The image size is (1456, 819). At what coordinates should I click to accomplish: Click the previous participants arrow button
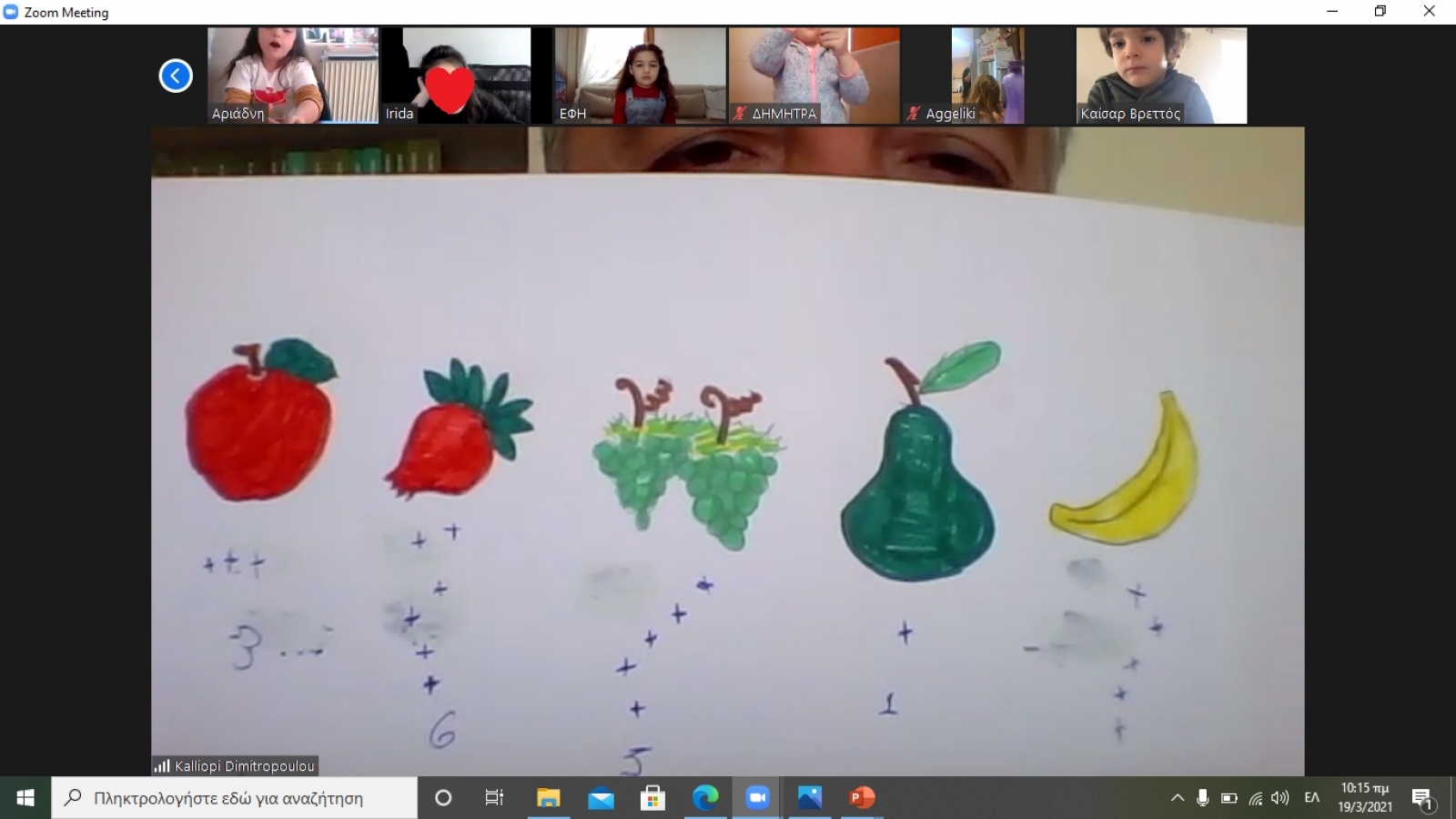[176, 76]
